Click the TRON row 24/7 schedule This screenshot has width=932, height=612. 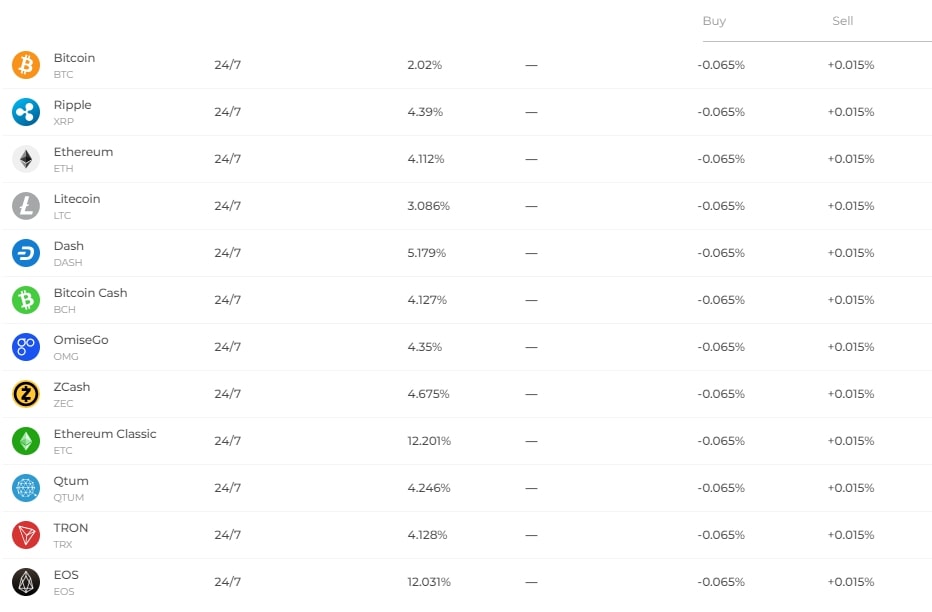point(227,535)
